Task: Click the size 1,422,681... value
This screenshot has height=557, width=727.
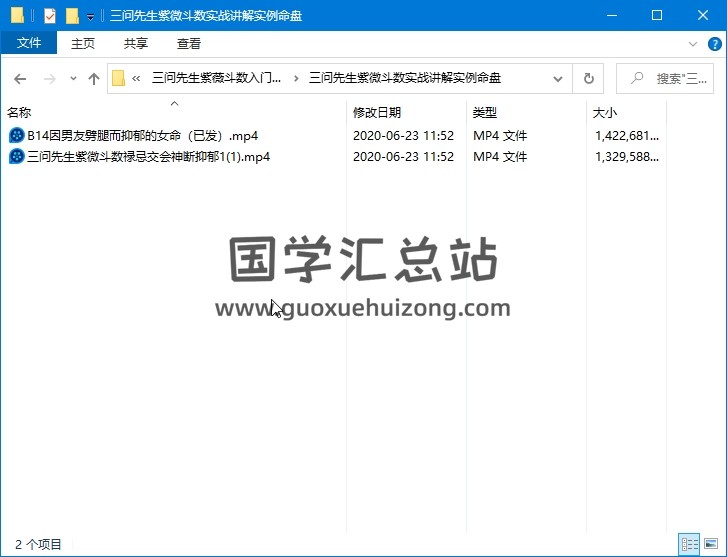Action: click(x=627, y=135)
